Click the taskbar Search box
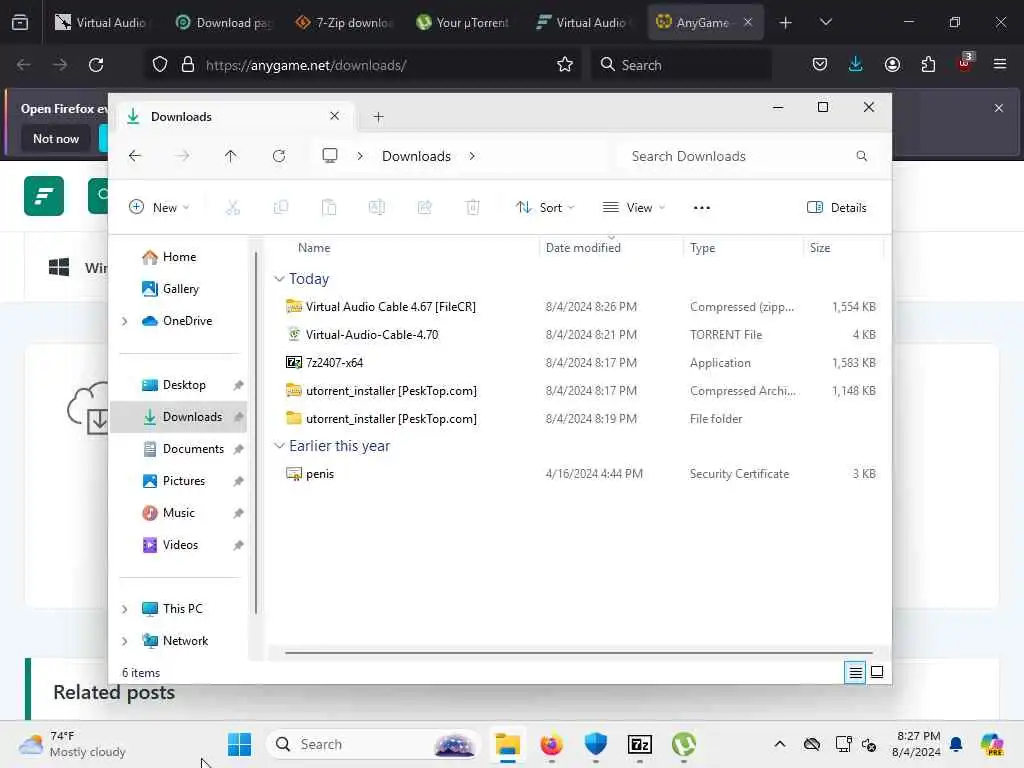The width and height of the screenshot is (1024, 768). 374,744
